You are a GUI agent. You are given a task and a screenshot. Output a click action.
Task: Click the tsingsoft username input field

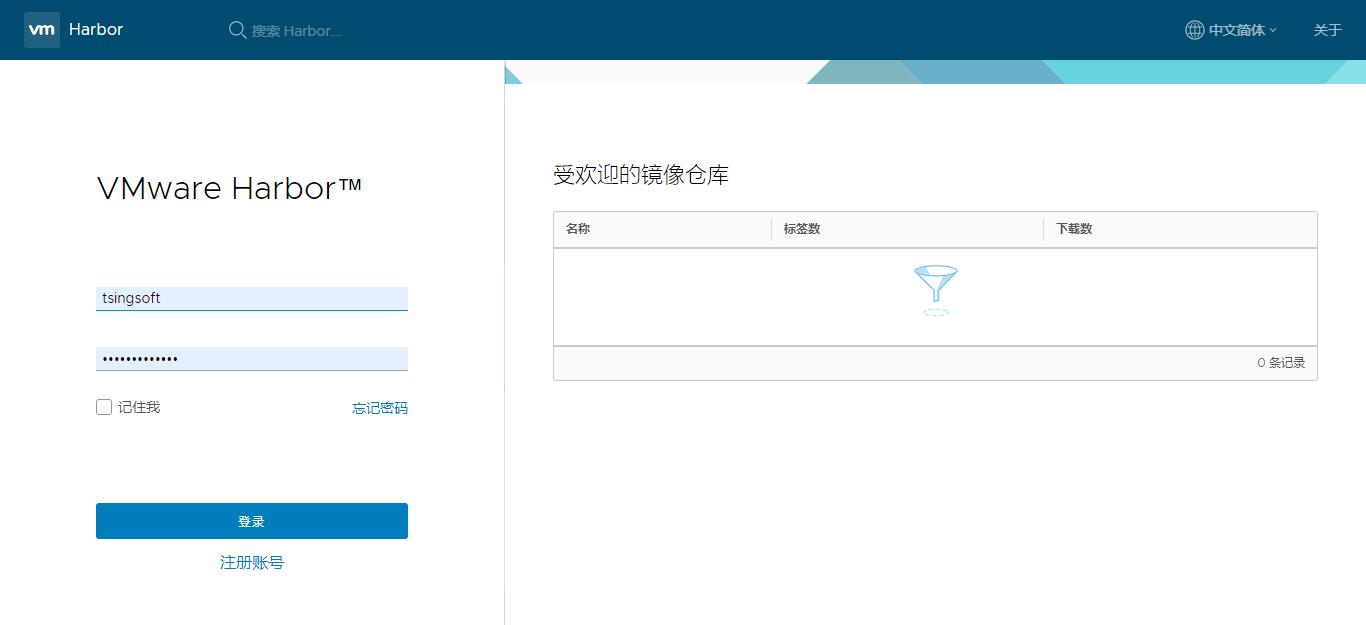pos(251,297)
